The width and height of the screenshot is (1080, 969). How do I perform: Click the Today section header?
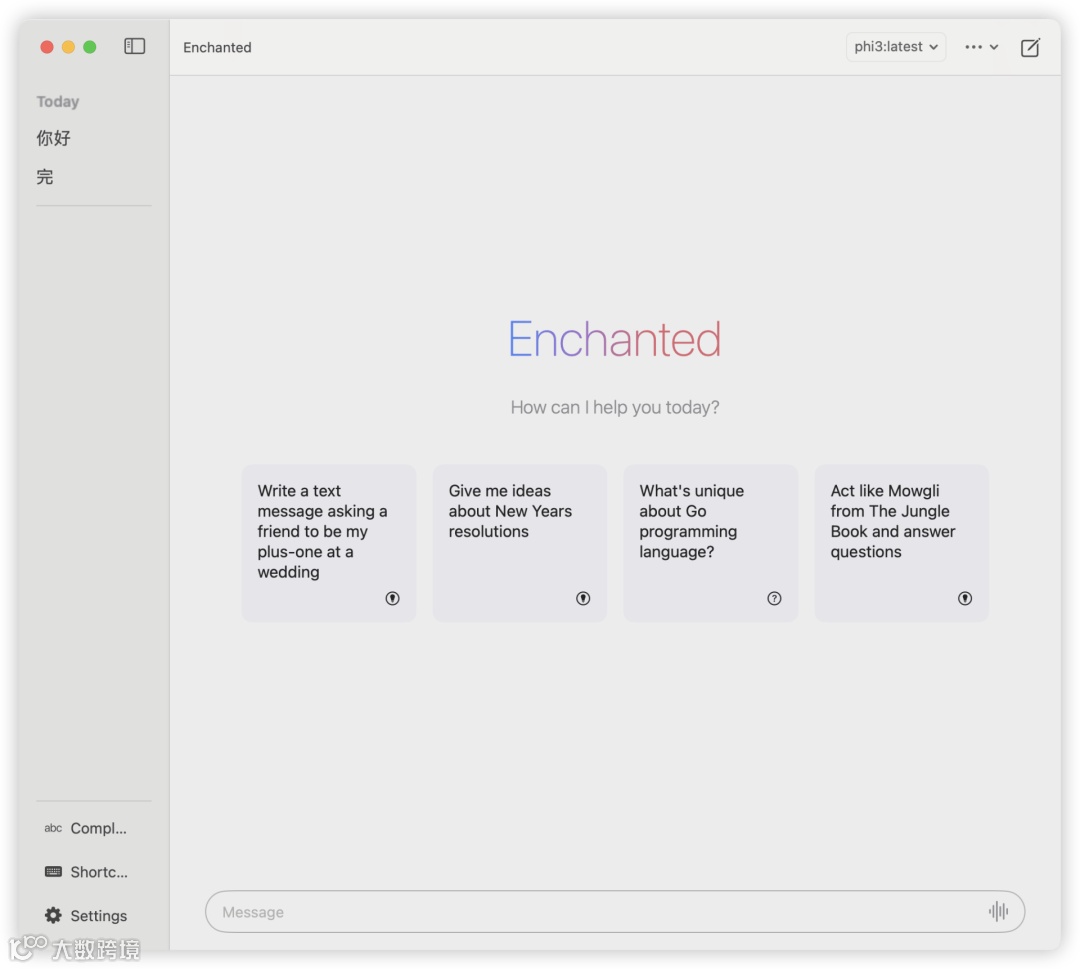point(58,101)
